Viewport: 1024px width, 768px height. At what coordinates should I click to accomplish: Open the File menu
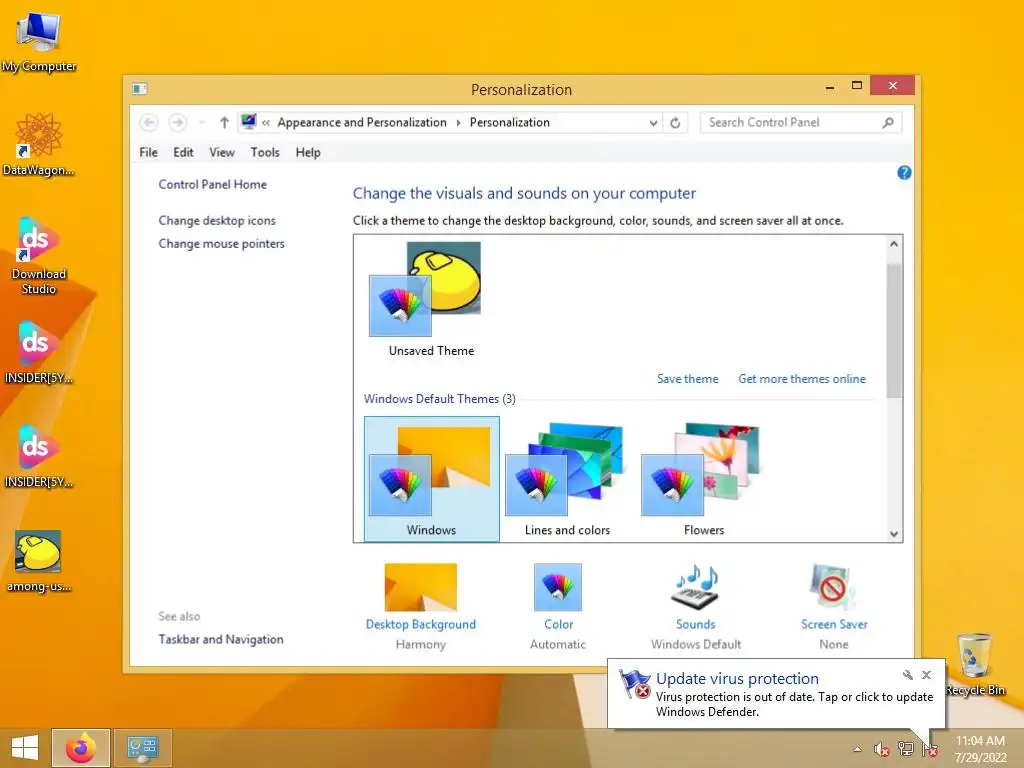coord(148,152)
